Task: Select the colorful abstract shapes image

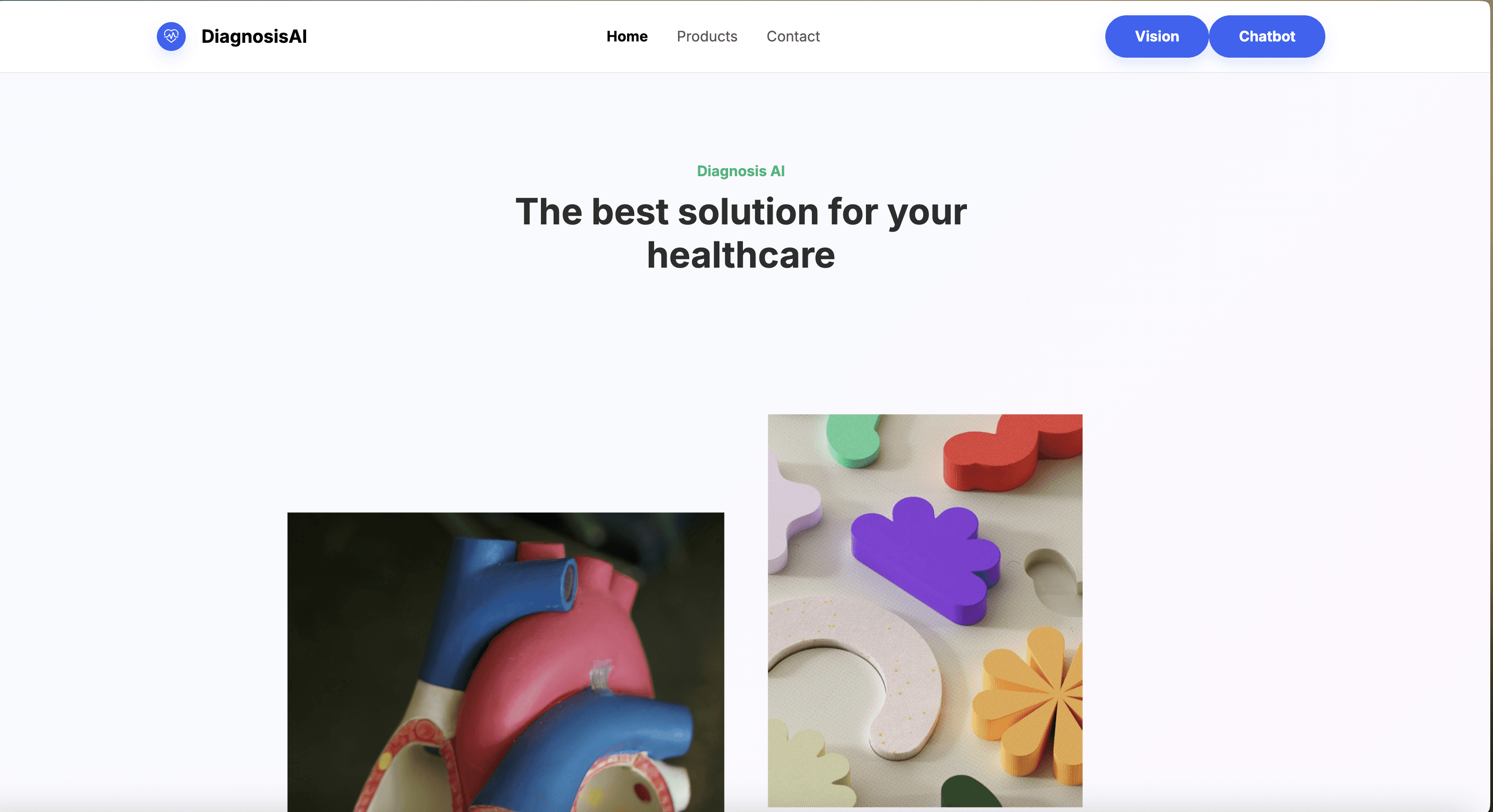Action: (x=925, y=611)
